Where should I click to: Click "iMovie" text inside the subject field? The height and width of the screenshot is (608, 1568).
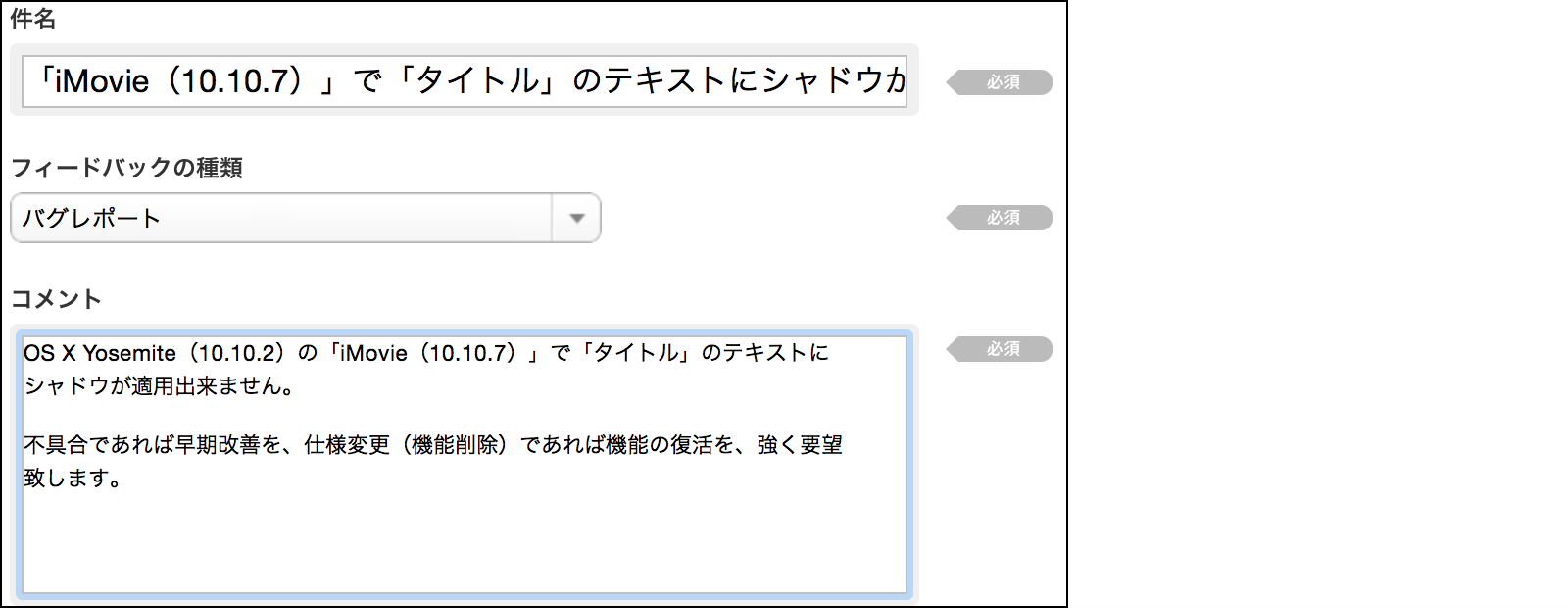point(102,80)
